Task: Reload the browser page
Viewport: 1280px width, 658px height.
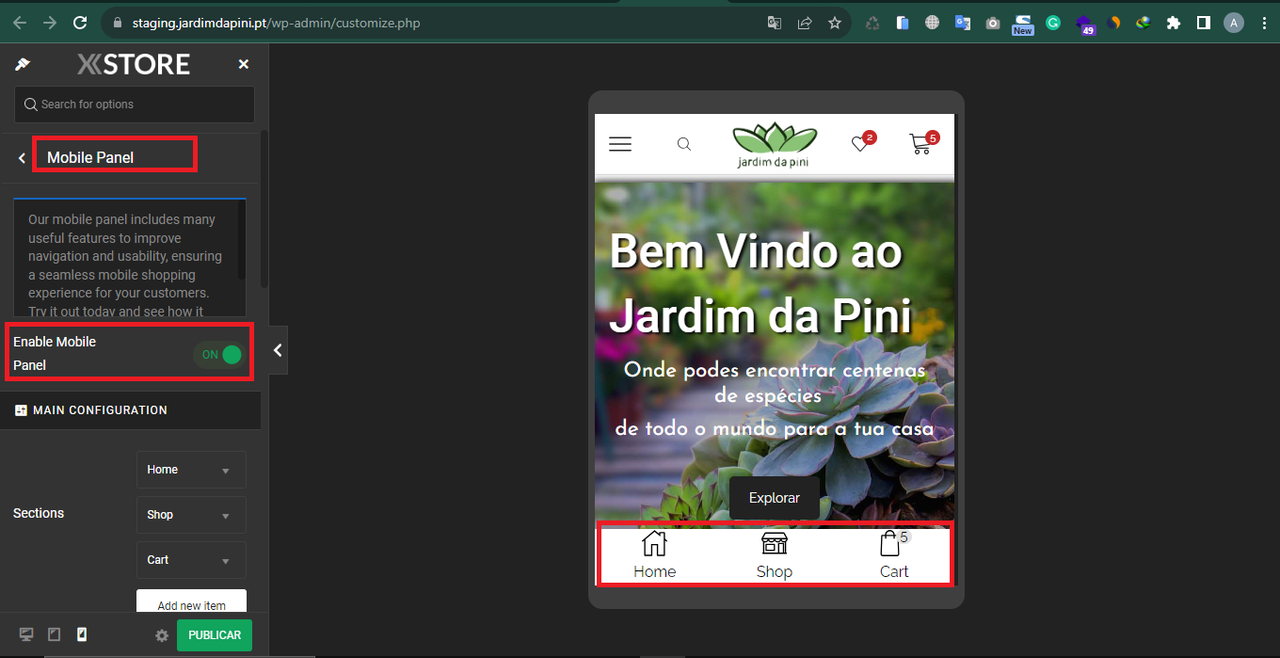Action: (81, 22)
